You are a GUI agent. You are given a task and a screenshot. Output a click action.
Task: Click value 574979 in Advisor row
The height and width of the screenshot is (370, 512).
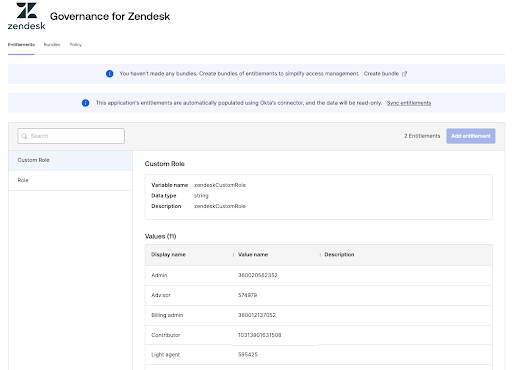point(247,295)
